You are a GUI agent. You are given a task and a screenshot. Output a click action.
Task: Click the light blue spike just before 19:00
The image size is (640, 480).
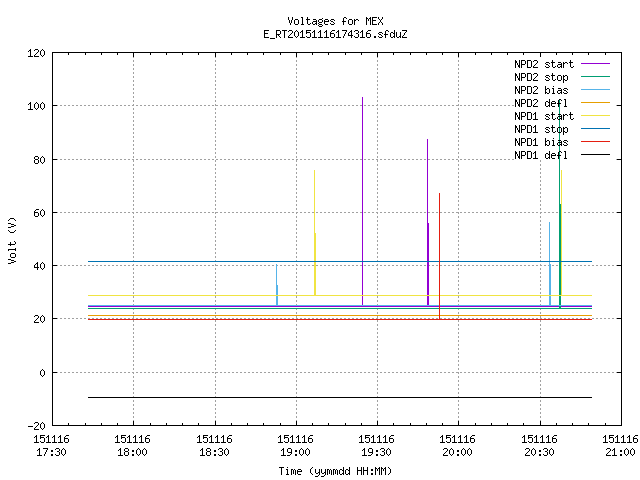point(277,285)
